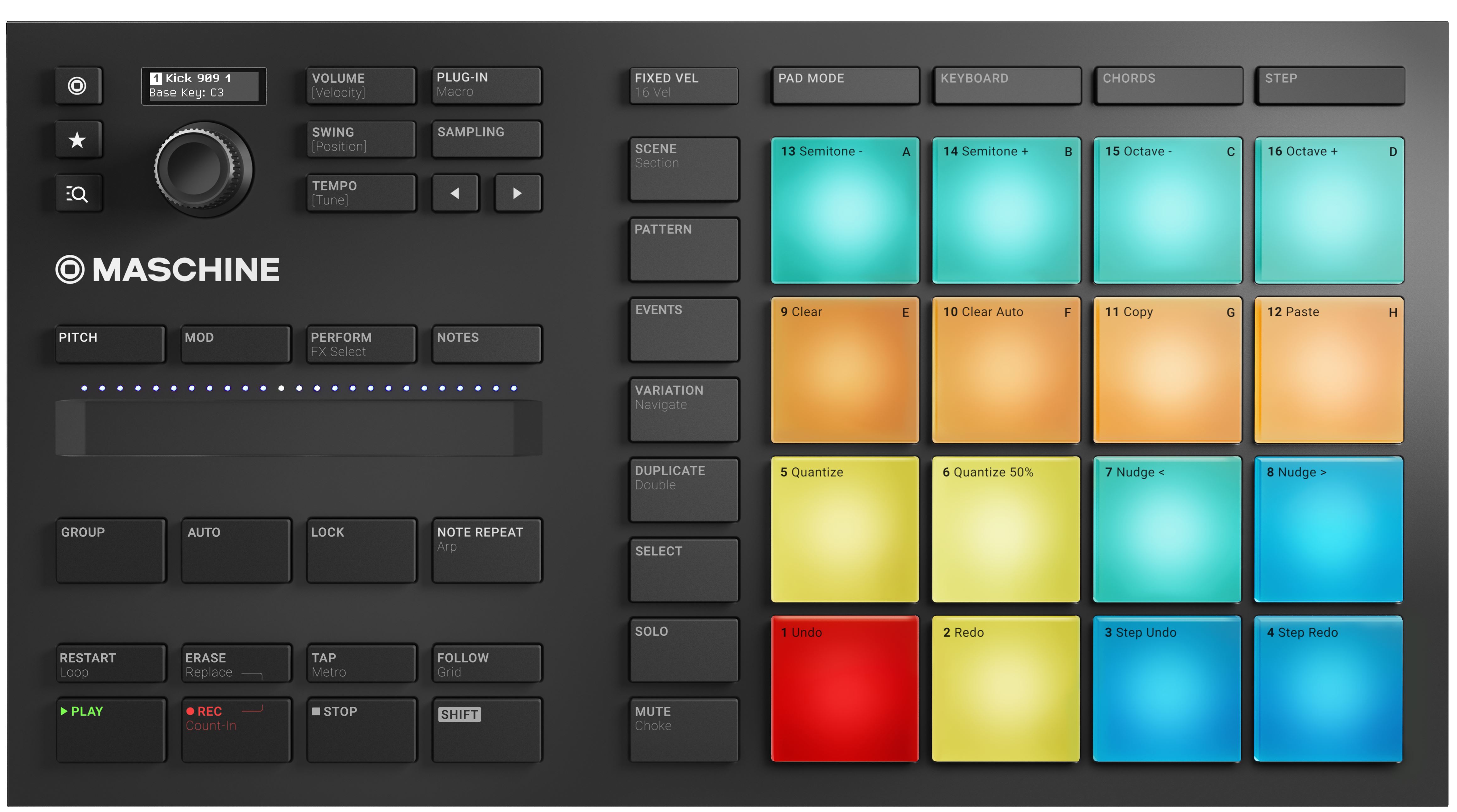
Task: Enable MOD strip mode
Action: pyautogui.click(x=236, y=344)
